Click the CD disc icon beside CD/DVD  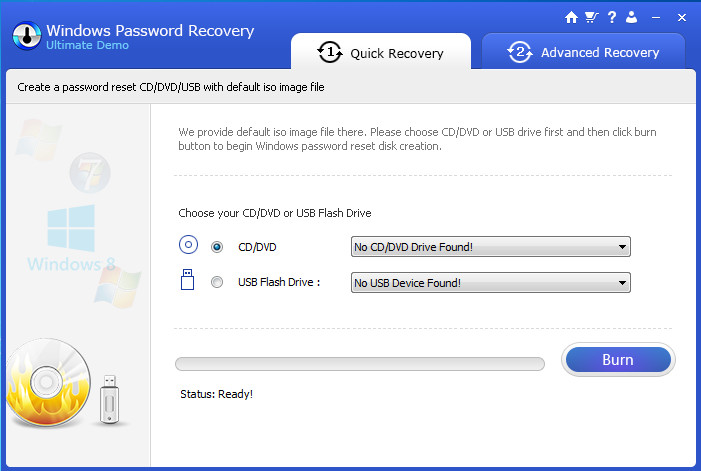coord(188,244)
